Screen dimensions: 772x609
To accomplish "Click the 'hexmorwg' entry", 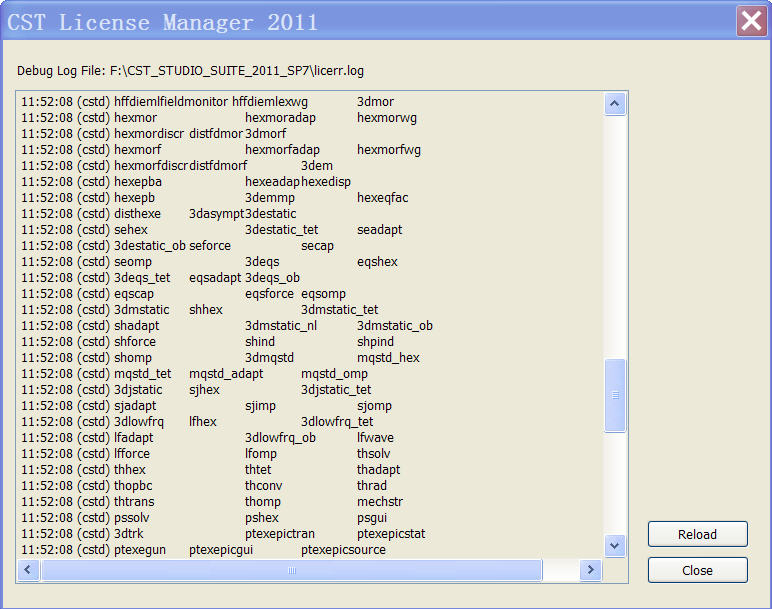I will [387, 118].
